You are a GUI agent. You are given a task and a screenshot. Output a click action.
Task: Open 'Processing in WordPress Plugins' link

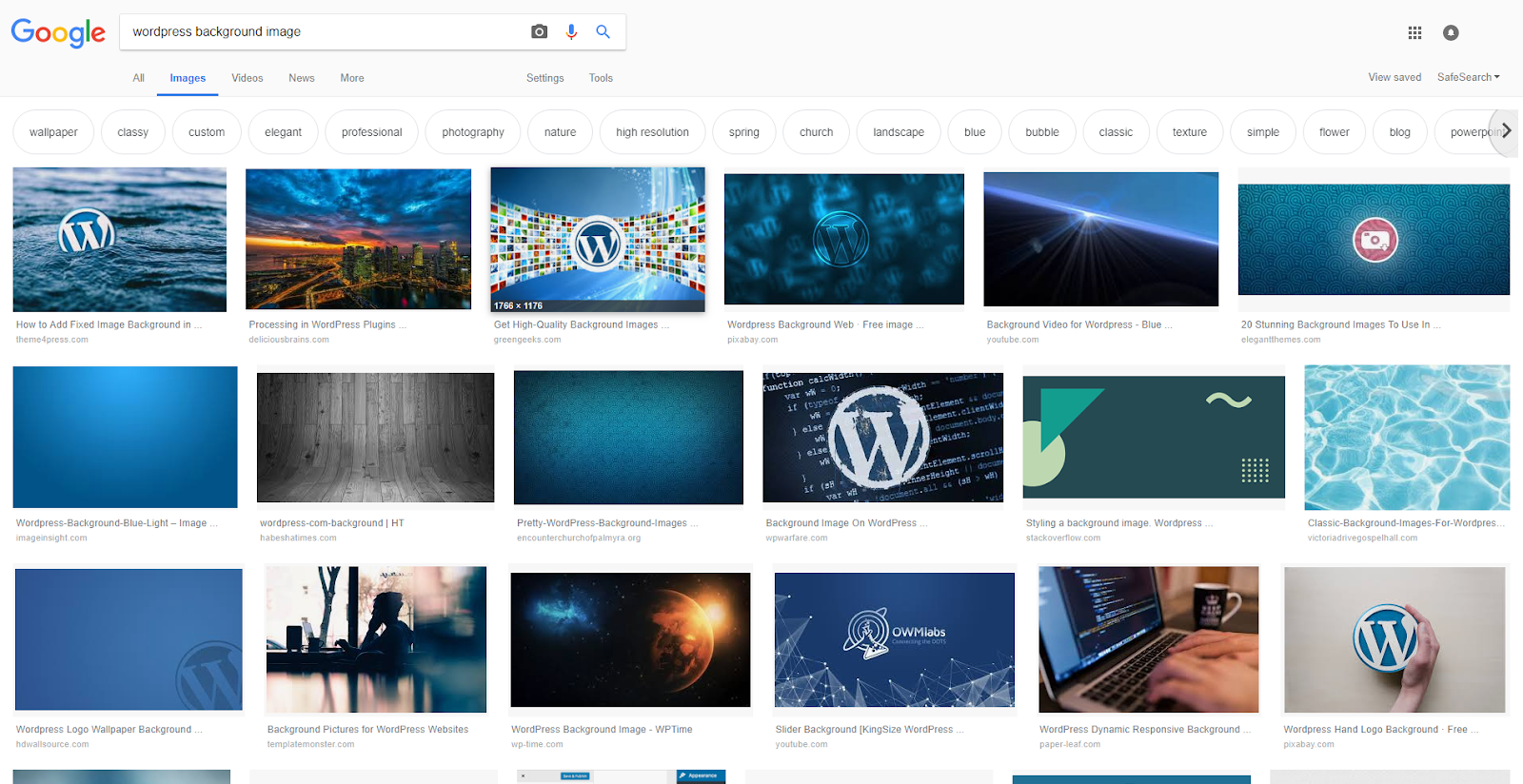click(x=327, y=324)
